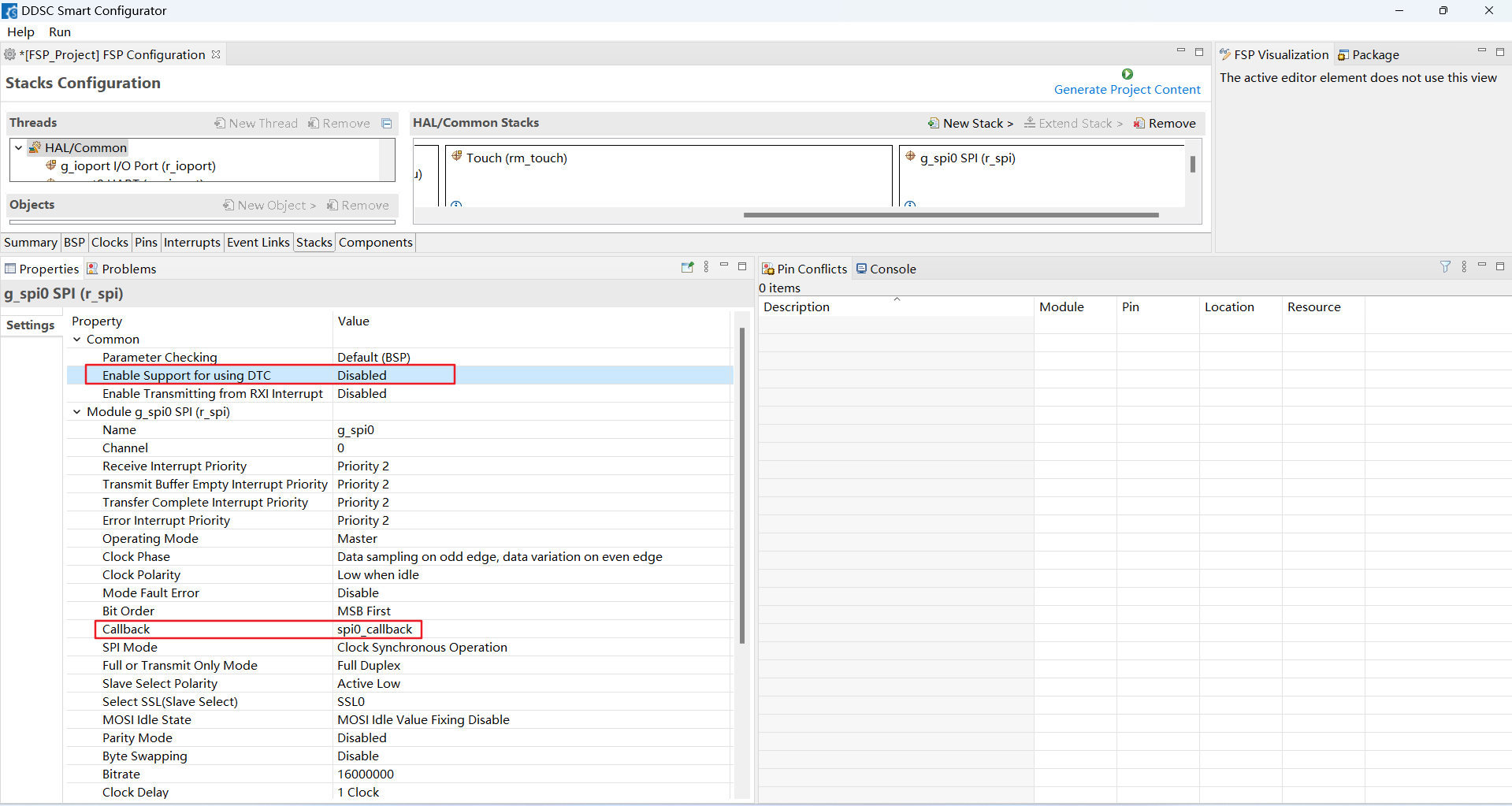The height and width of the screenshot is (806, 1512).
Task: Click New Object button in Objects panel
Action: coord(269,205)
